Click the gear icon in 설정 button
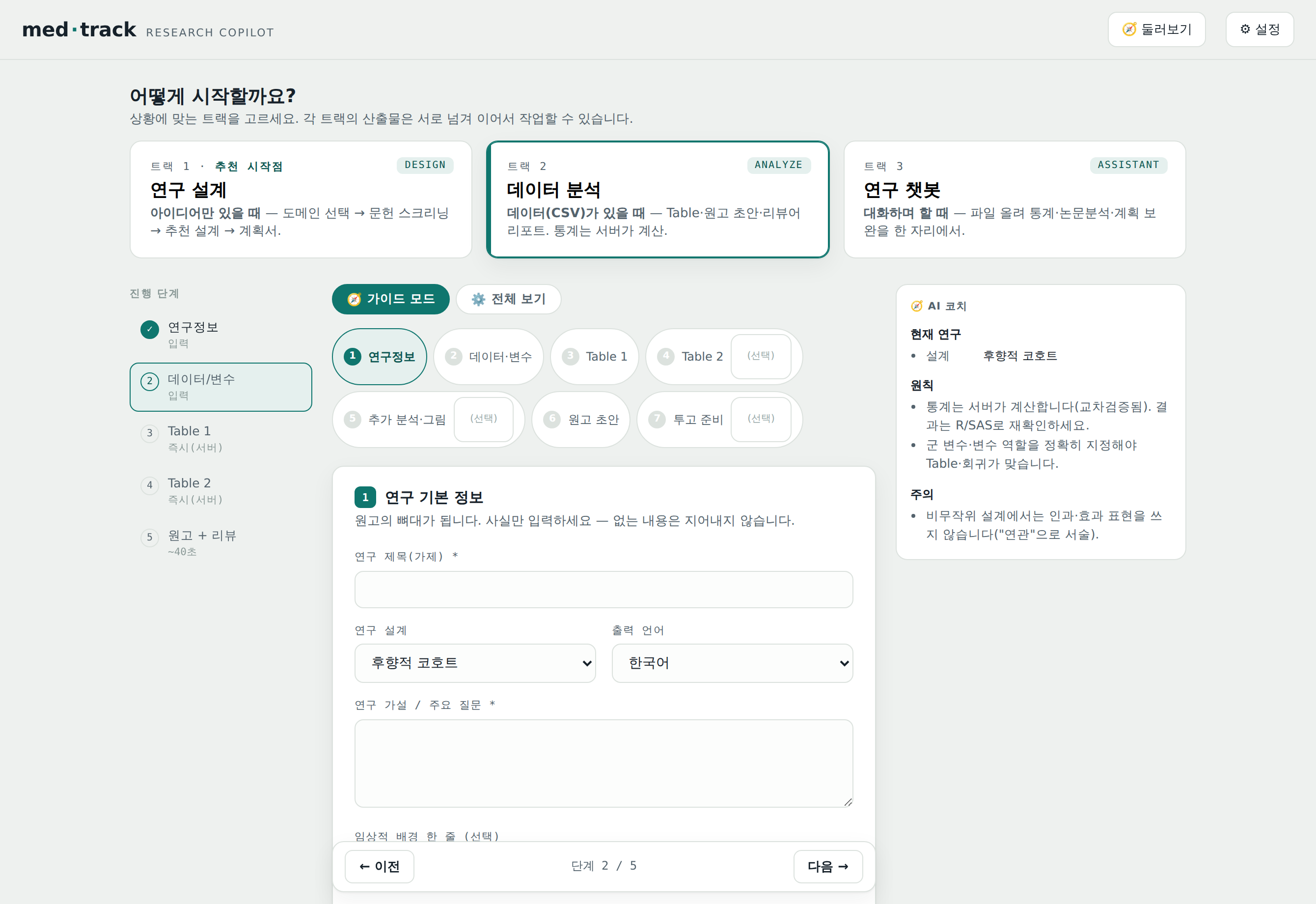Image resolution: width=1316 pixels, height=904 pixels. (x=1245, y=29)
